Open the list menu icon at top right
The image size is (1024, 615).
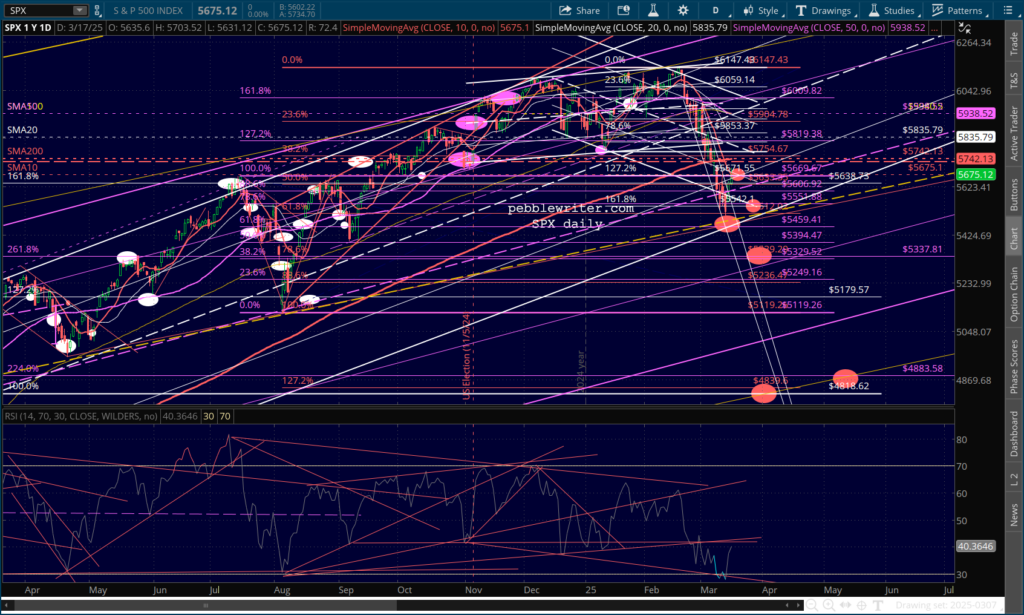coord(1008,10)
